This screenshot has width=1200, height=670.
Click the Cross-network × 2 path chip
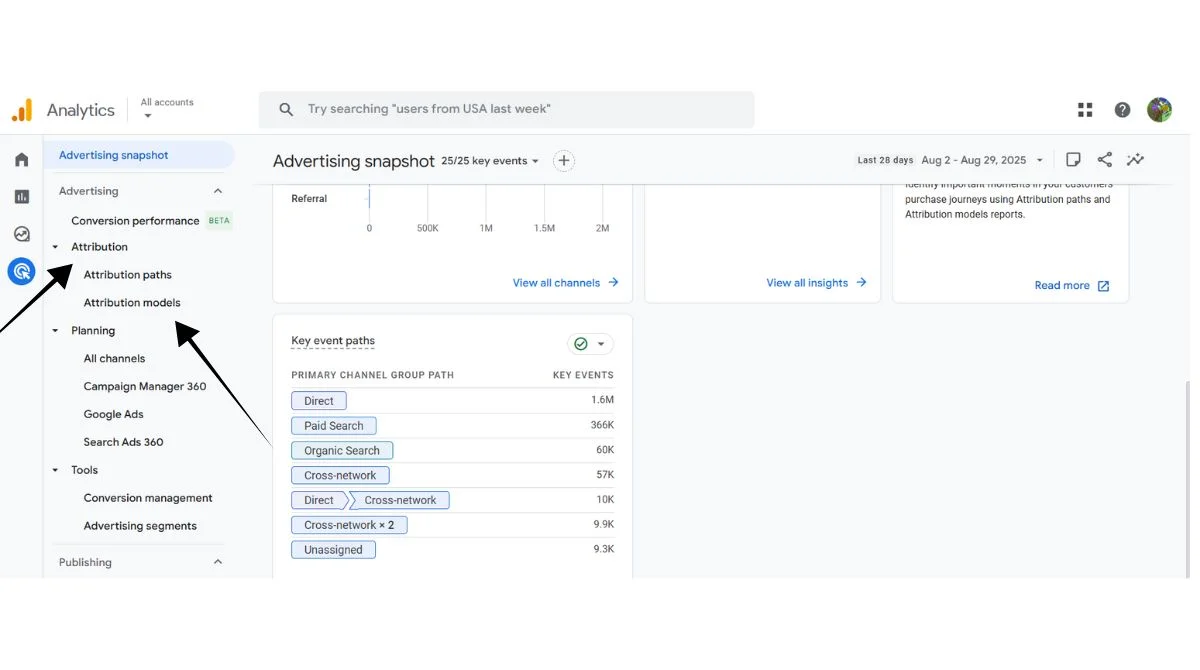click(x=349, y=525)
